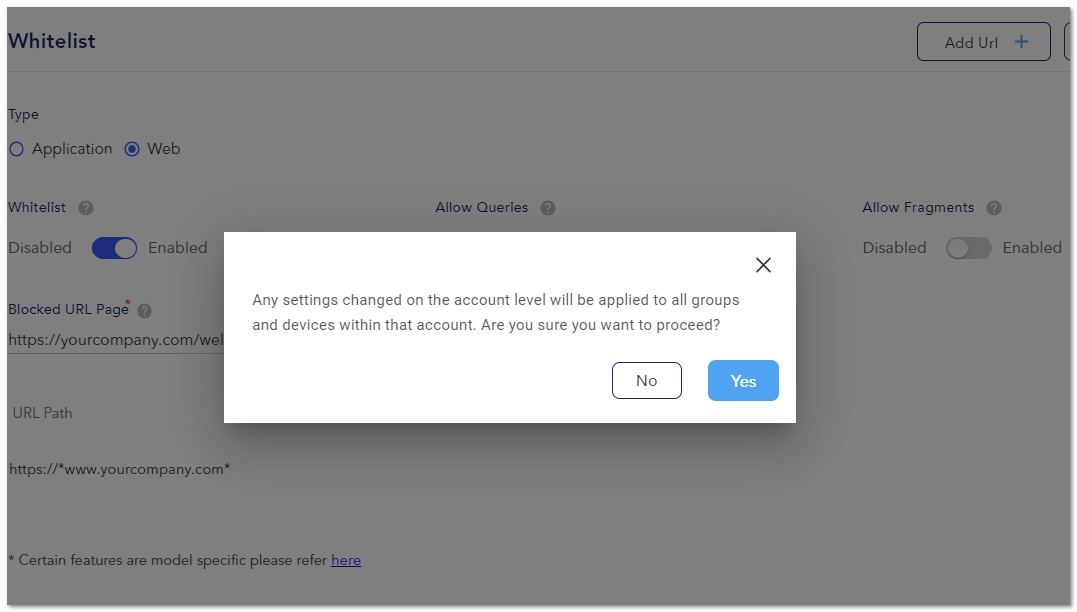
Task: Close the confirmation dialog with the X icon
Action: click(x=763, y=265)
